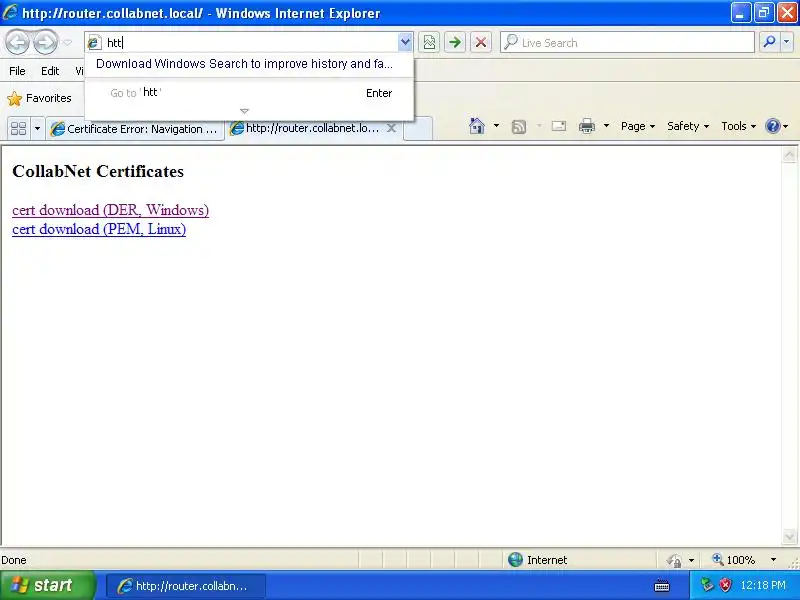800x600 pixels.
Task: Open the search provider options dropdown
Action: 787,42
